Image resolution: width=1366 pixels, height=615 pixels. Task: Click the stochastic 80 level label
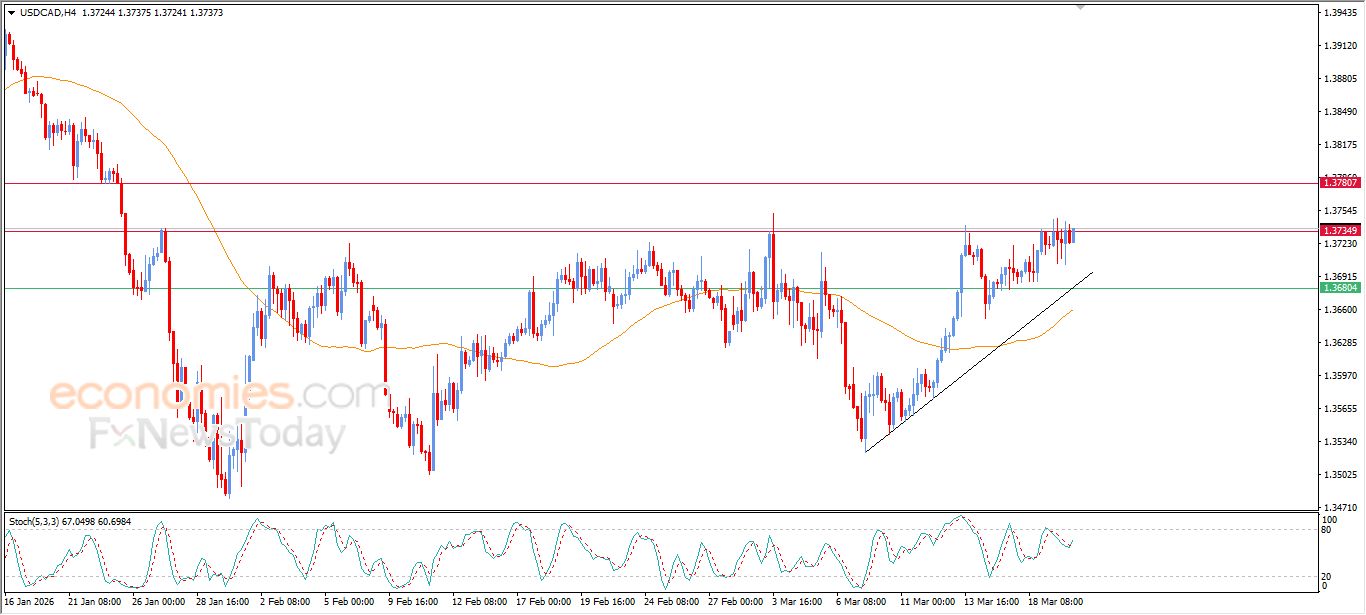1327,530
